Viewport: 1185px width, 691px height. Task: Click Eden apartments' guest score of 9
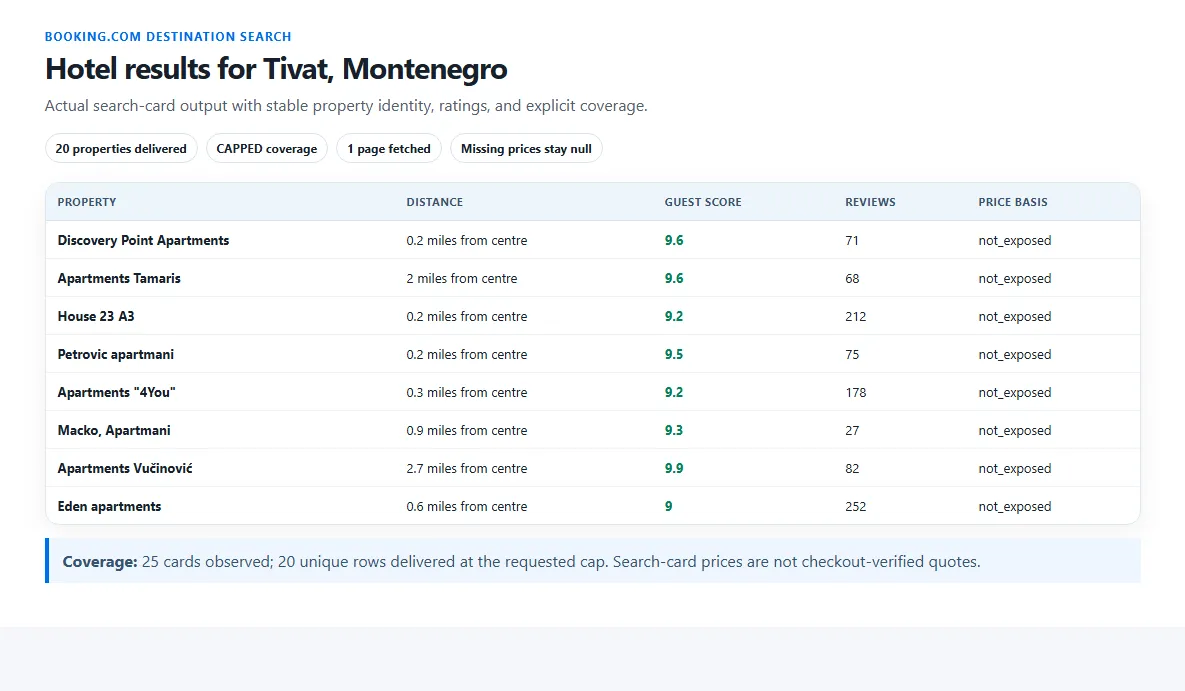point(668,506)
